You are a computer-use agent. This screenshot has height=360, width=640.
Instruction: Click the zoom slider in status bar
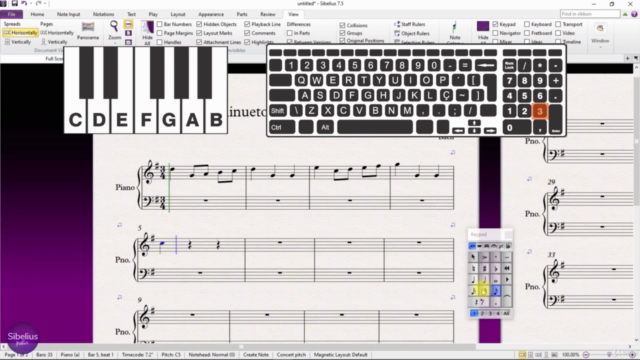[x=609, y=355]
